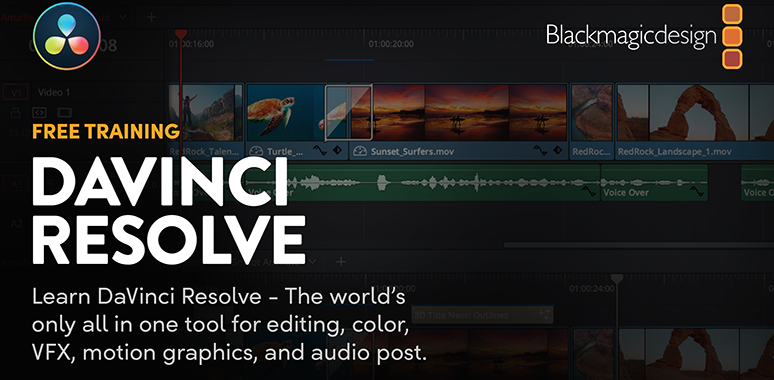This screenshot has width=774, height=380.
Task: Click the 01:00:16:00 ruler timecode
Action: [x=191, y=44]
